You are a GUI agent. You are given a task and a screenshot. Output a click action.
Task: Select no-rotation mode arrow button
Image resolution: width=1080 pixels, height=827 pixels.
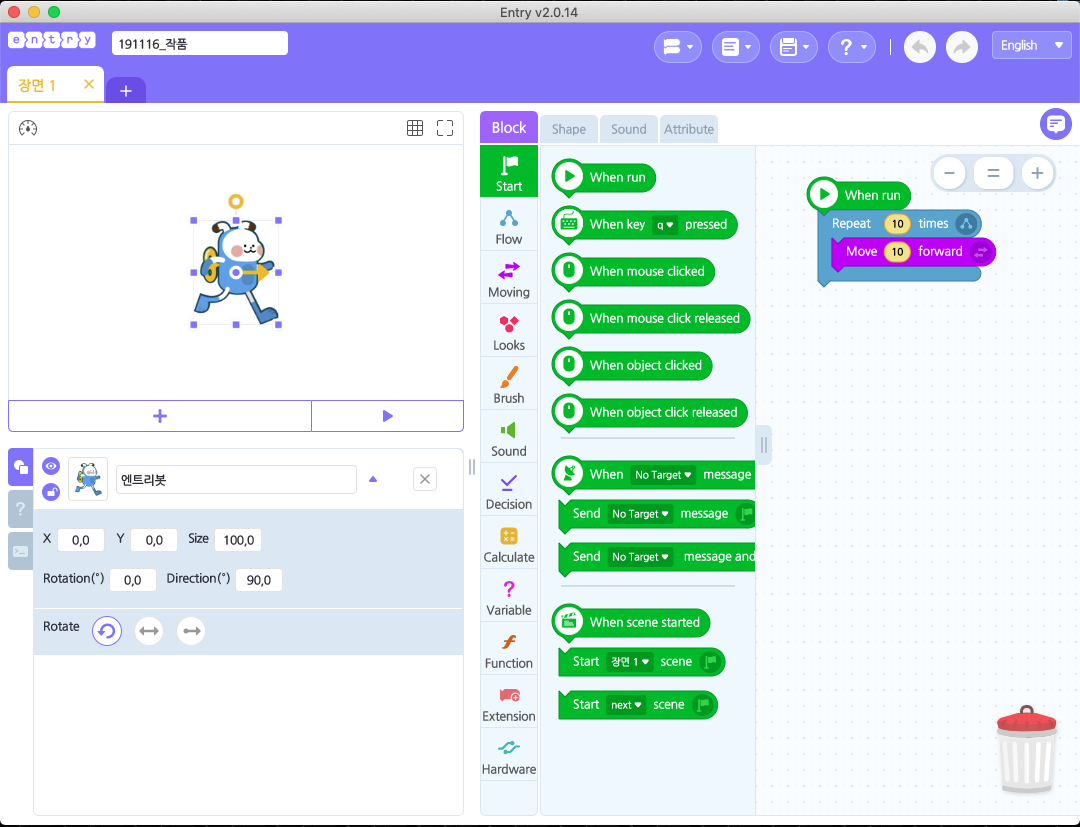[x=191, y=631]
